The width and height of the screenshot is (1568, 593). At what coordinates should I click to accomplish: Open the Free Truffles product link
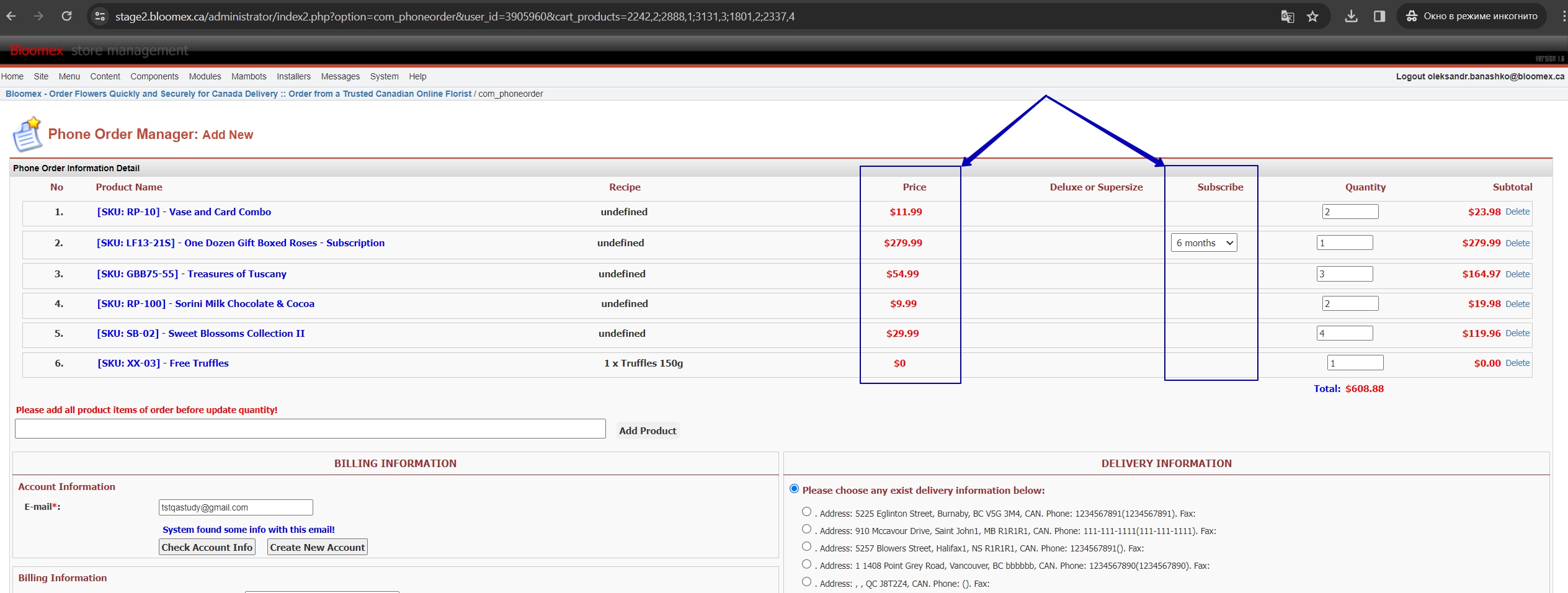(x=163, y=363)
